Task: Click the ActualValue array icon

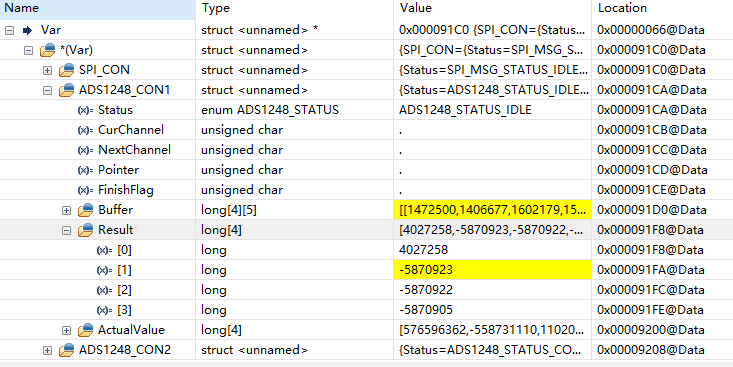Action: (x=86, y=331)
